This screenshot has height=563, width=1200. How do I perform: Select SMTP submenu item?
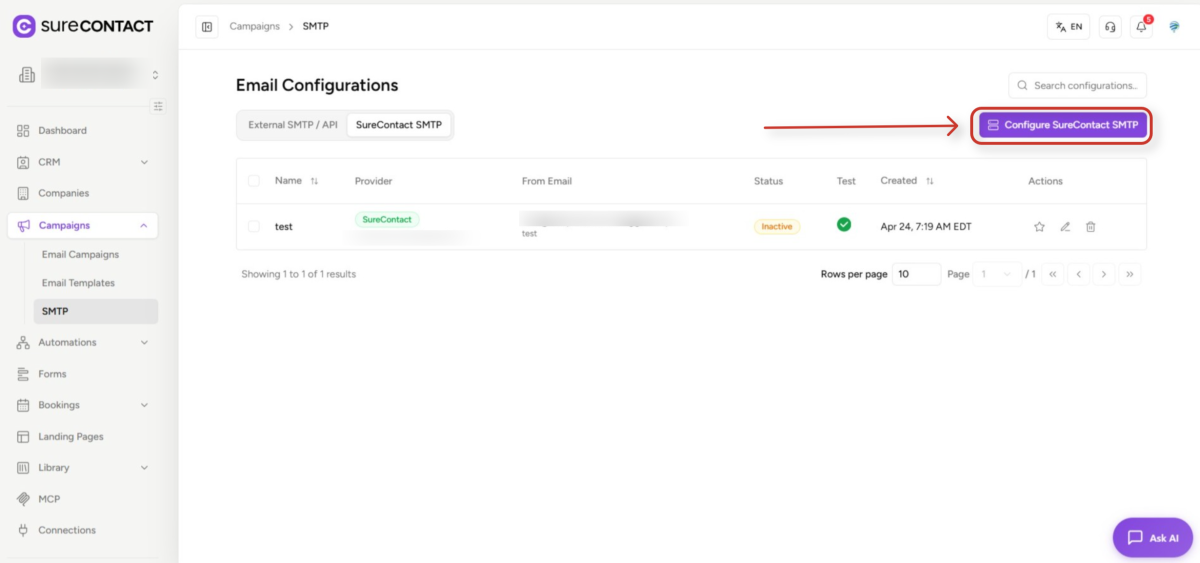click(x=96, y=311)
